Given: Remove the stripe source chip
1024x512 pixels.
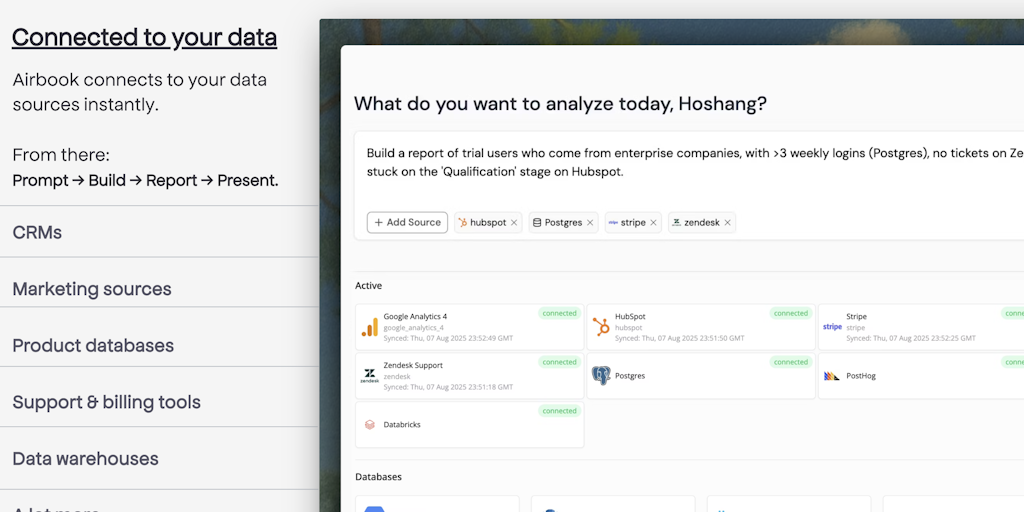Looking at the screenshot, I should point(653,223).
